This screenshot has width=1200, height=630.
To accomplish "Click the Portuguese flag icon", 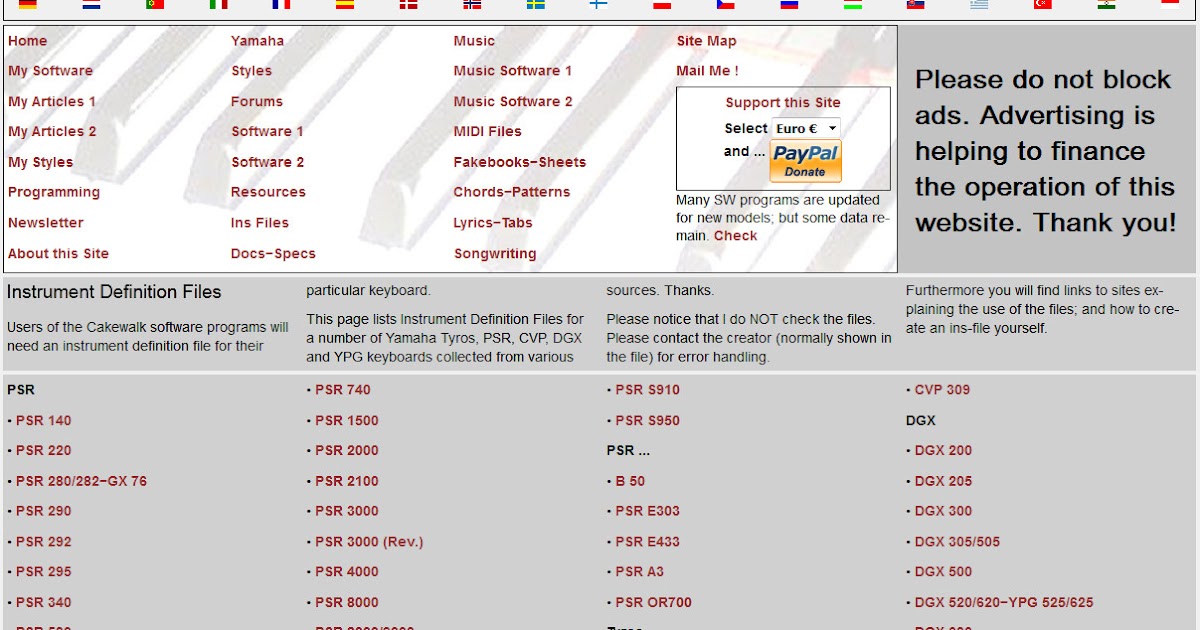I will pyautogui.click(x=155, y=4).
